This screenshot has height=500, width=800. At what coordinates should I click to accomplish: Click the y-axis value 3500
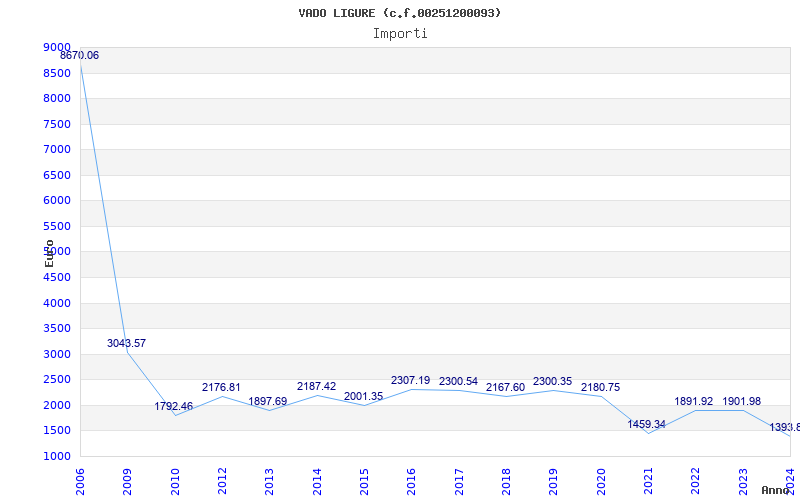pyautogui.click(x=57, y=329)
